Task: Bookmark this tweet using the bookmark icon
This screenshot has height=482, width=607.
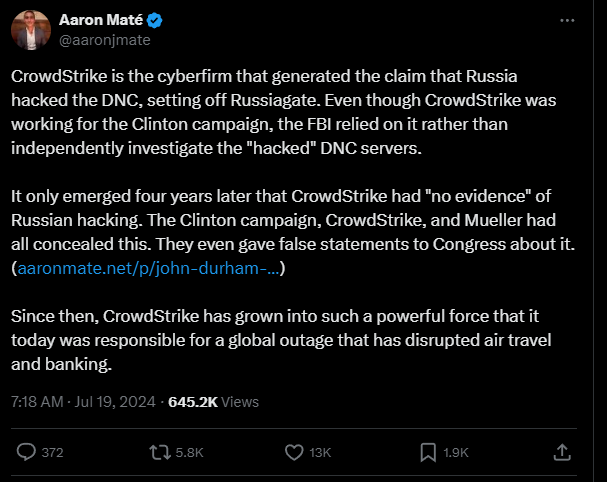Action: pos(427,452)
